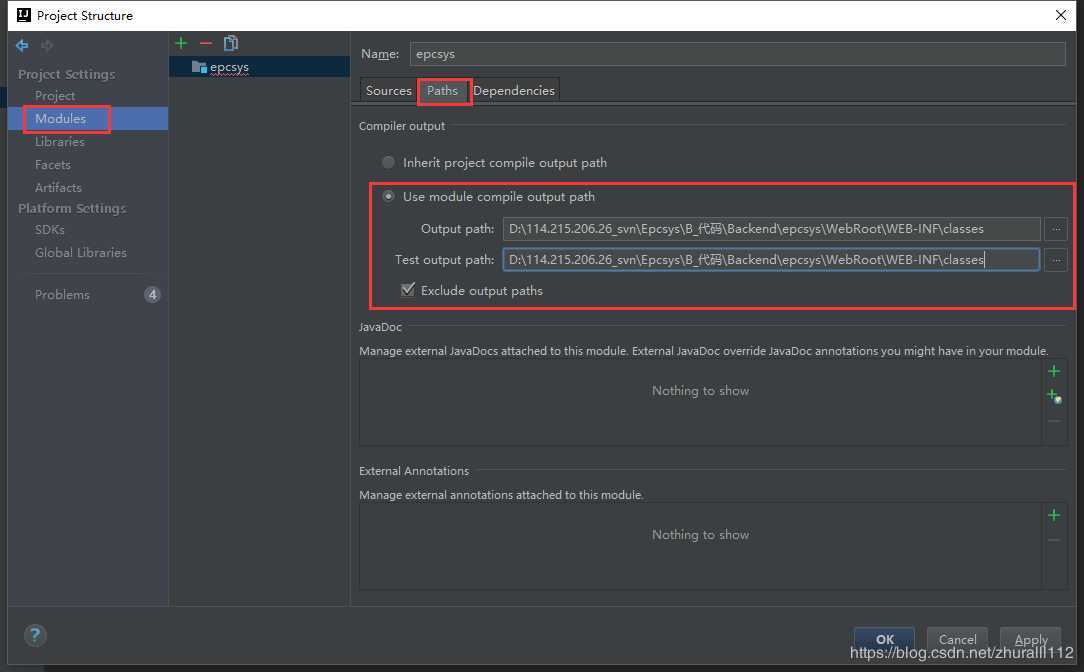Open Libraries settings section
1084x672 pixels.
[60, 142]
